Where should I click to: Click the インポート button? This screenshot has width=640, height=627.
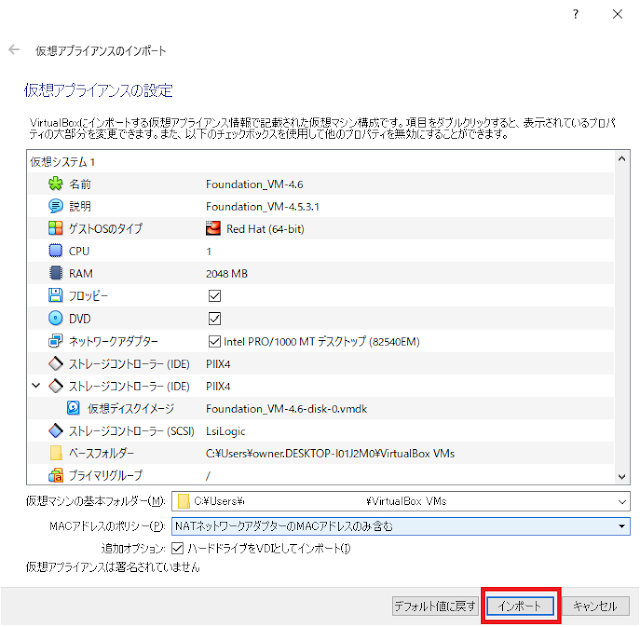(520, 606)
